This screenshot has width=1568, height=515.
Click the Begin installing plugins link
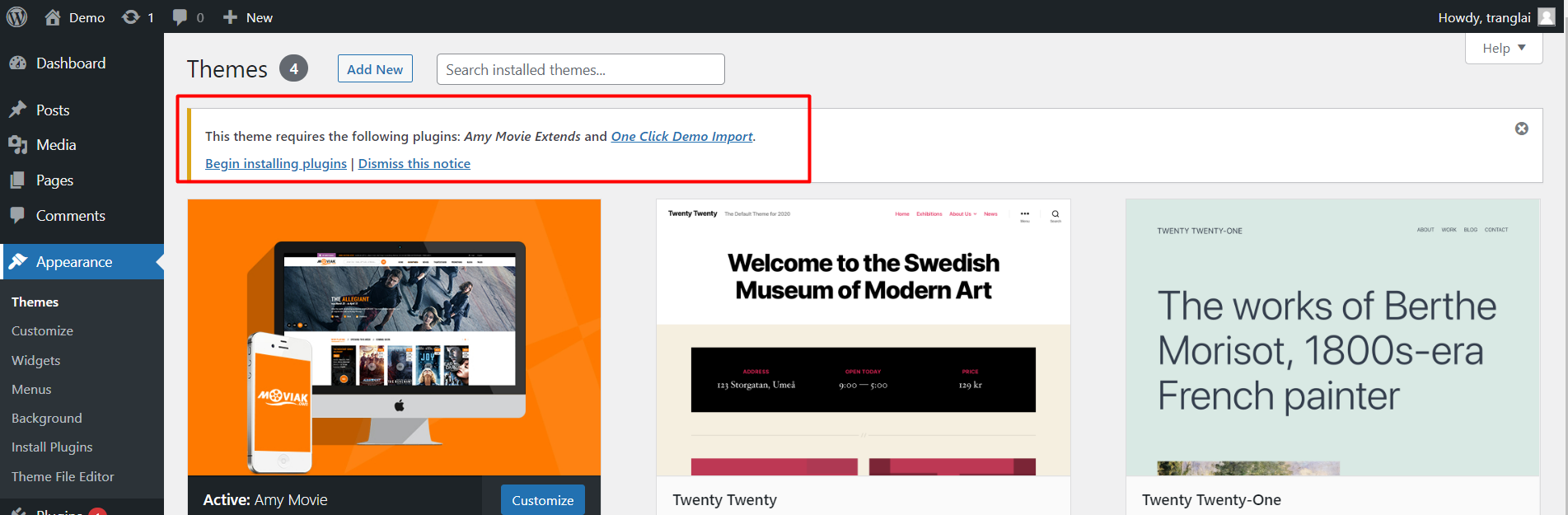click(x=276, y=163)
